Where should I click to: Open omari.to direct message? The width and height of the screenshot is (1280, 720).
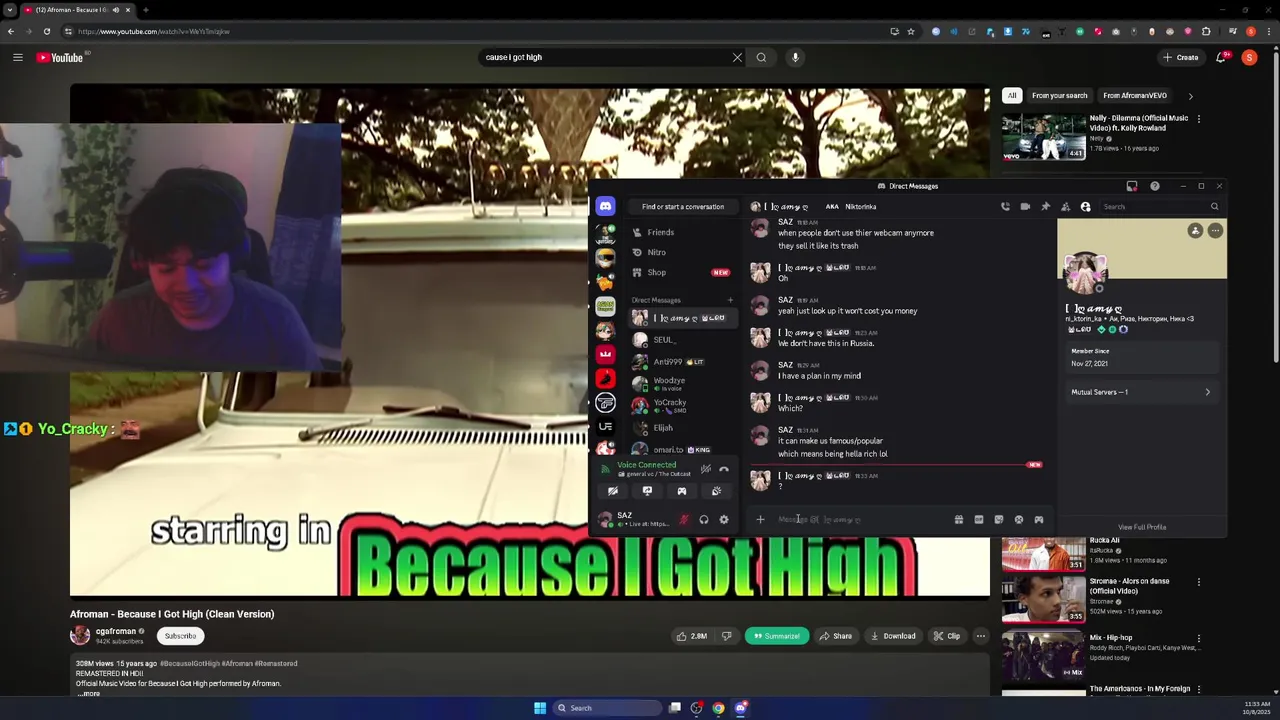(682, 450)
